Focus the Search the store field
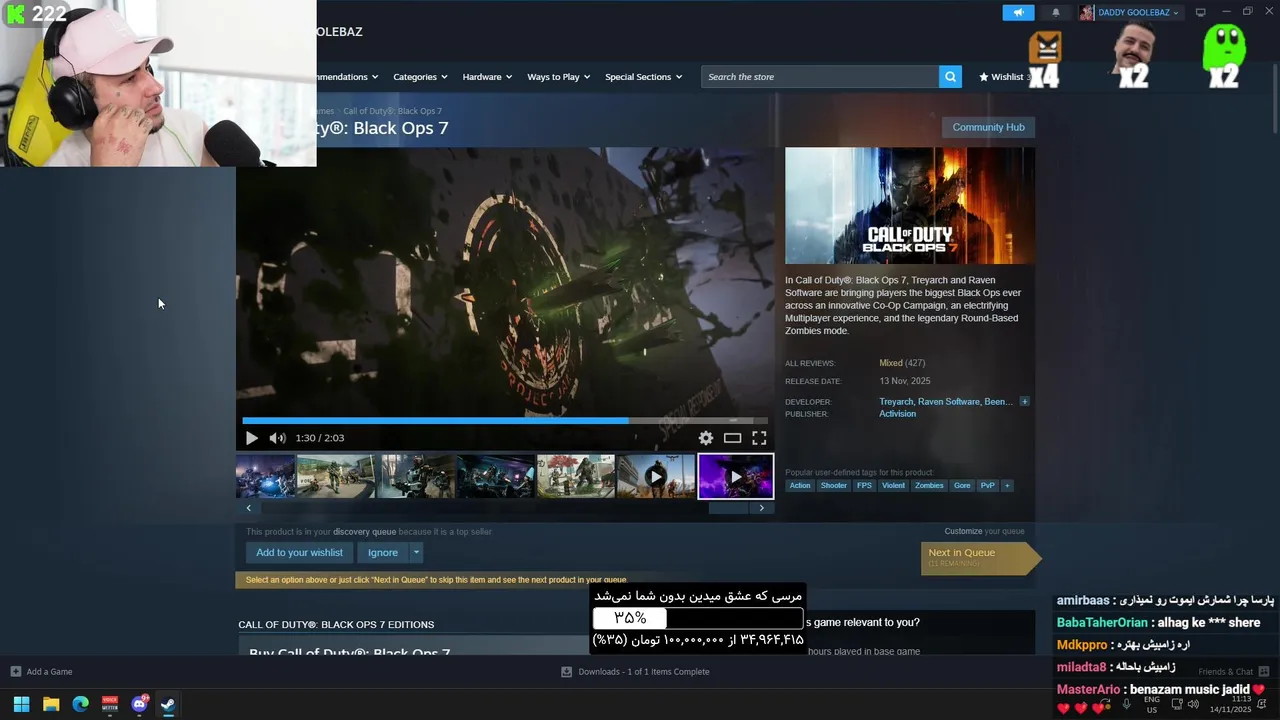This screenshot has width=1280, height=720. pyautogui.click(x=820, y=77)
